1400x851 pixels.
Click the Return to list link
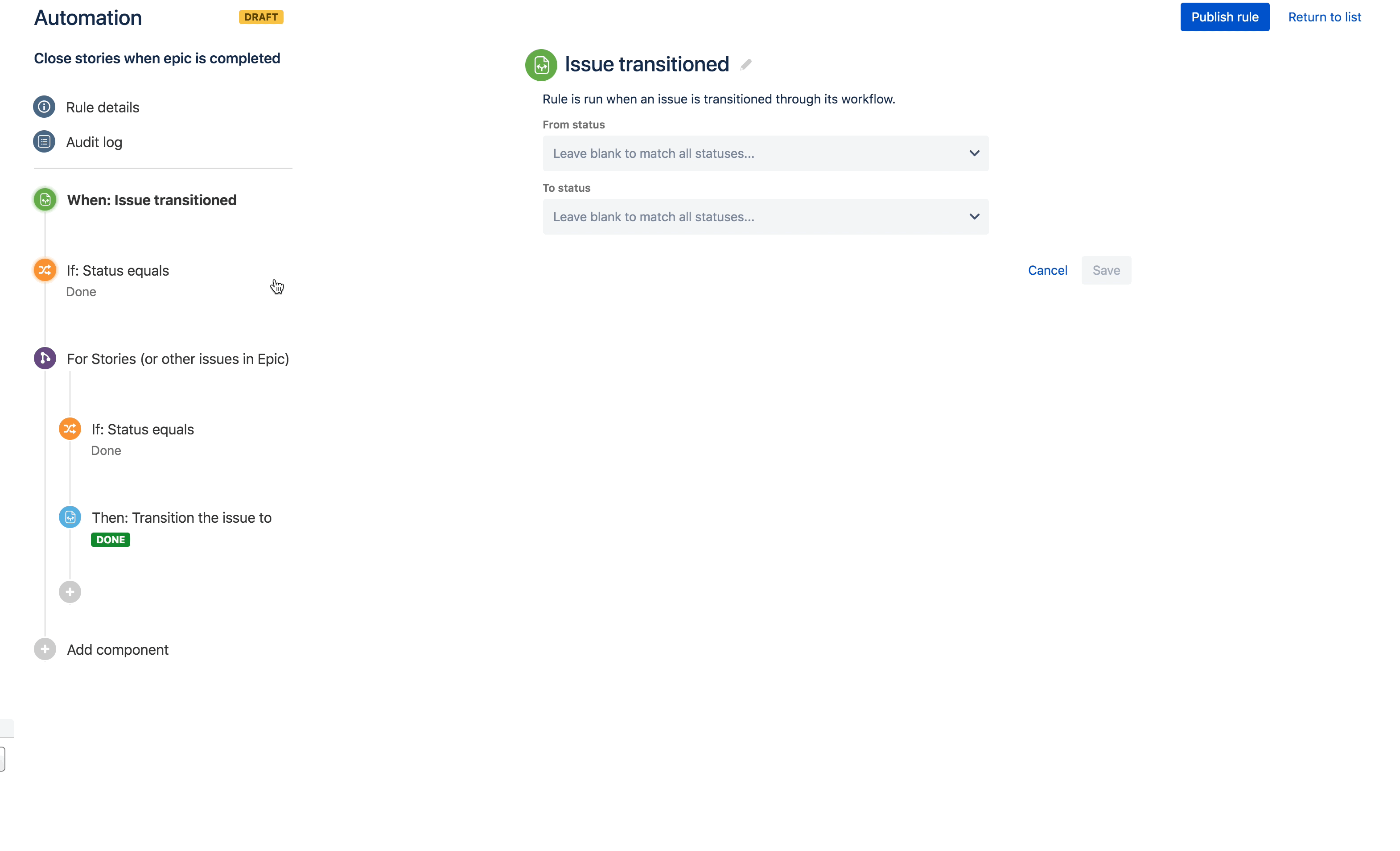tap(1324, 17)
